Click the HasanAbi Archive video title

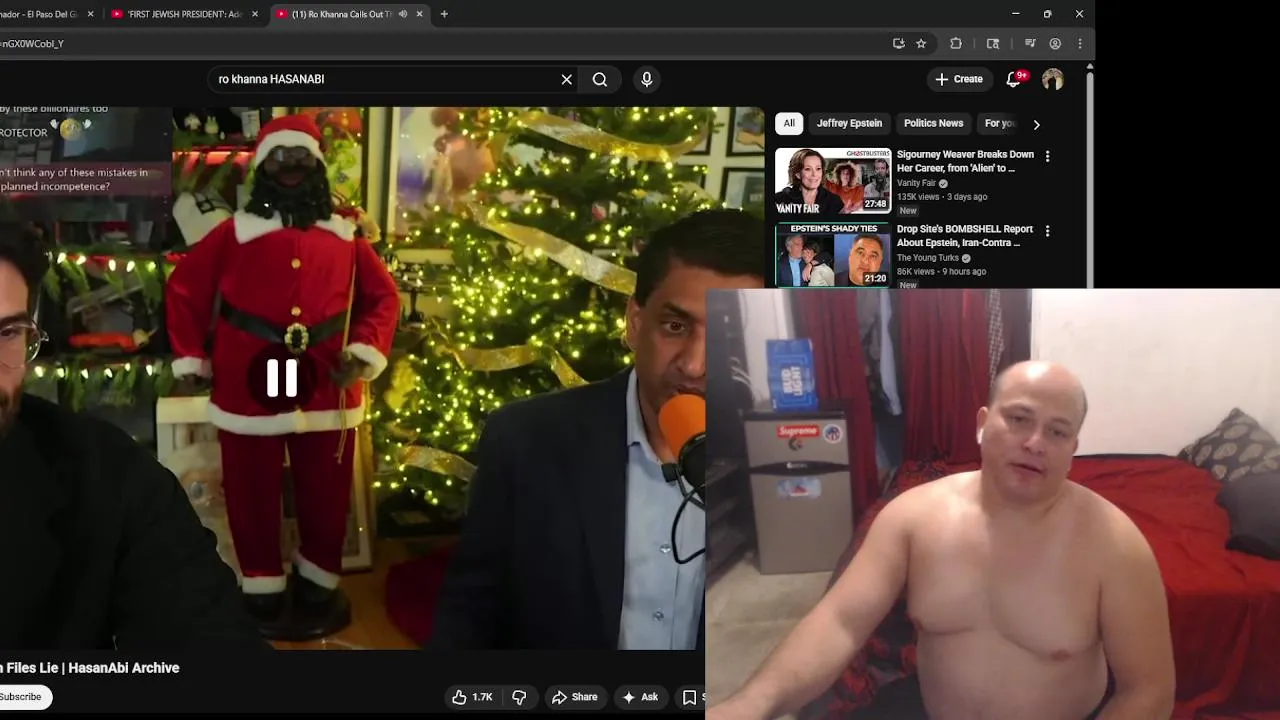coord(90,668)
